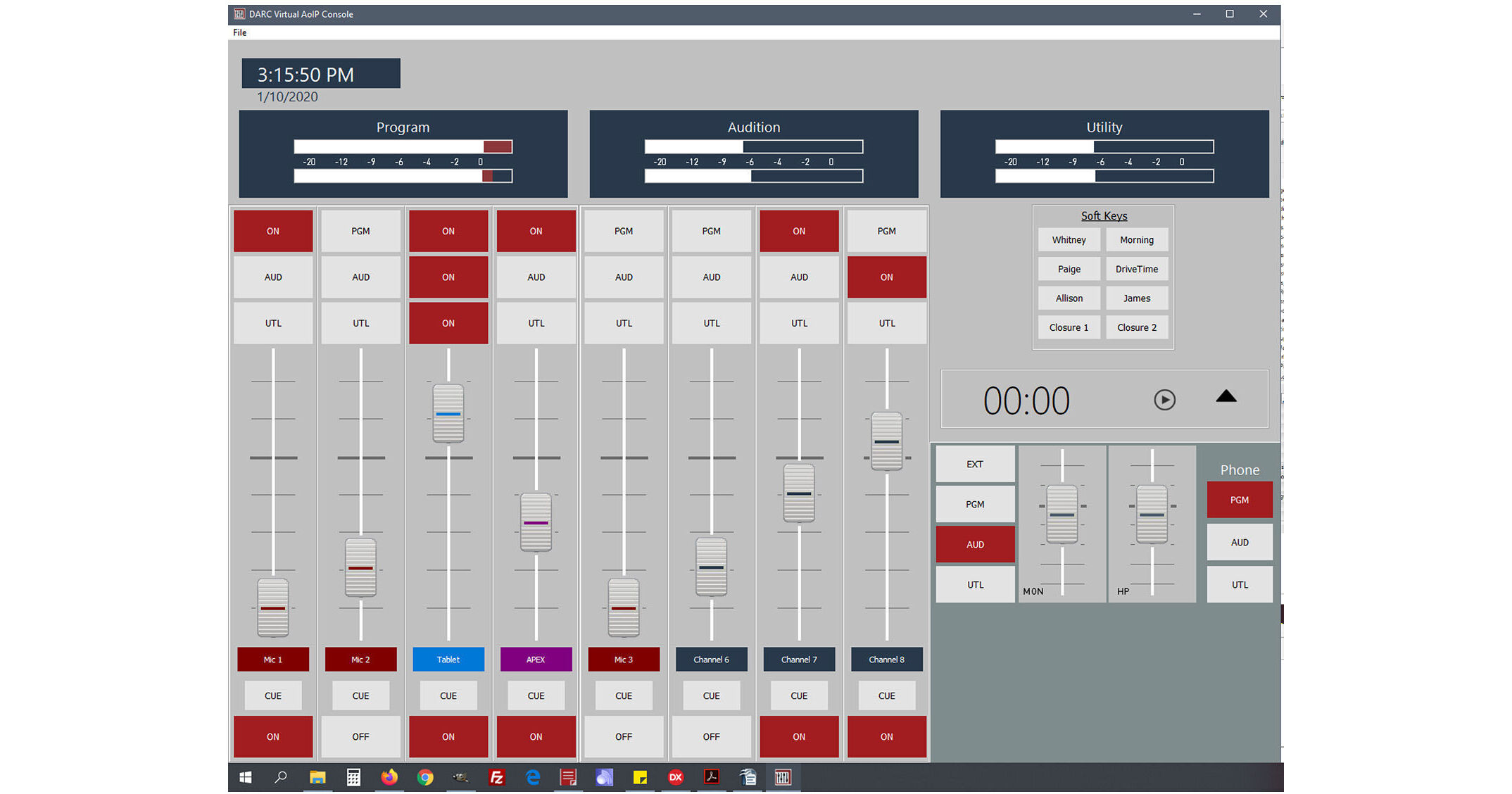Launch Calculator from the taskbar

point(353,777)
